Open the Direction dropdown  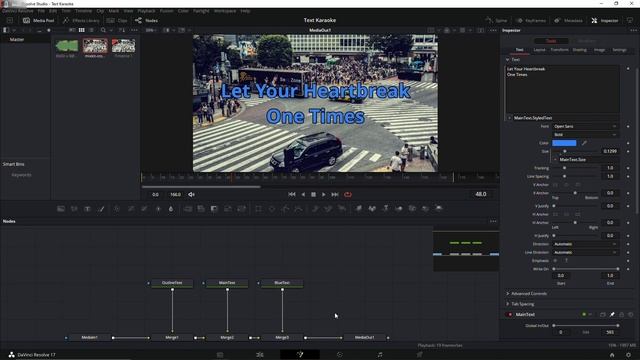pyautogui.click(x=585, y=244)
